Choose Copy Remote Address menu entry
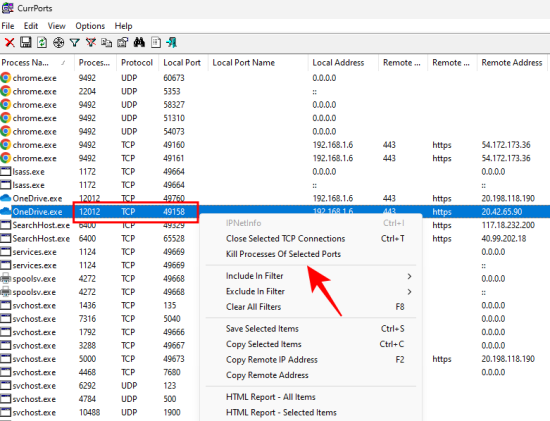This screenshot has height=421, width=550. (311, 375)
